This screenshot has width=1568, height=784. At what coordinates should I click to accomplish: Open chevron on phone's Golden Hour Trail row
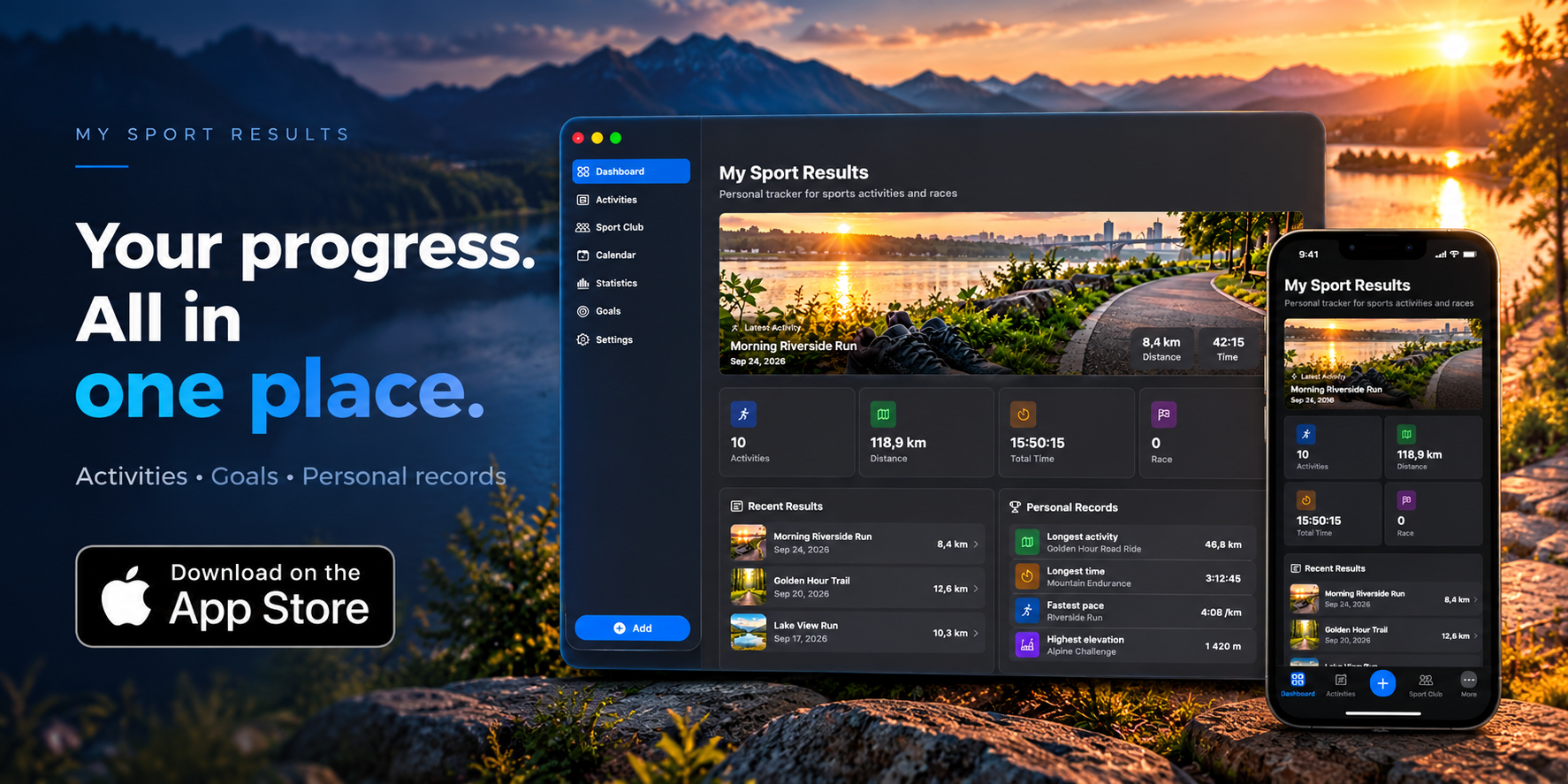coord(1475,636)
